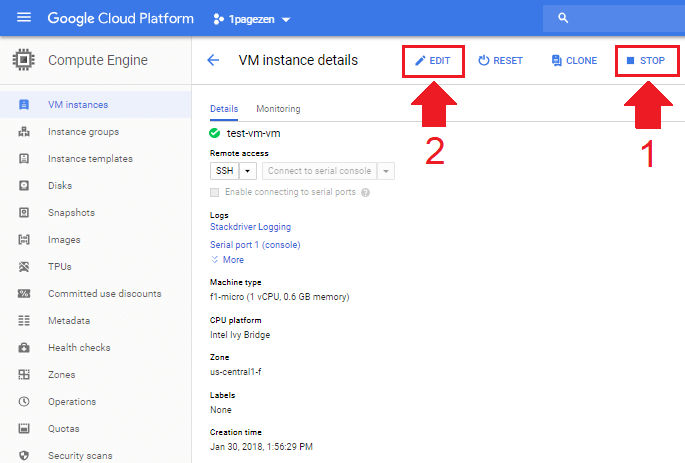Image resolution: width=685 pixels, height=463 pixels.
Task: Click the VM instances sidebar icon
Action: pyautogui.click(x=24, y=104)
